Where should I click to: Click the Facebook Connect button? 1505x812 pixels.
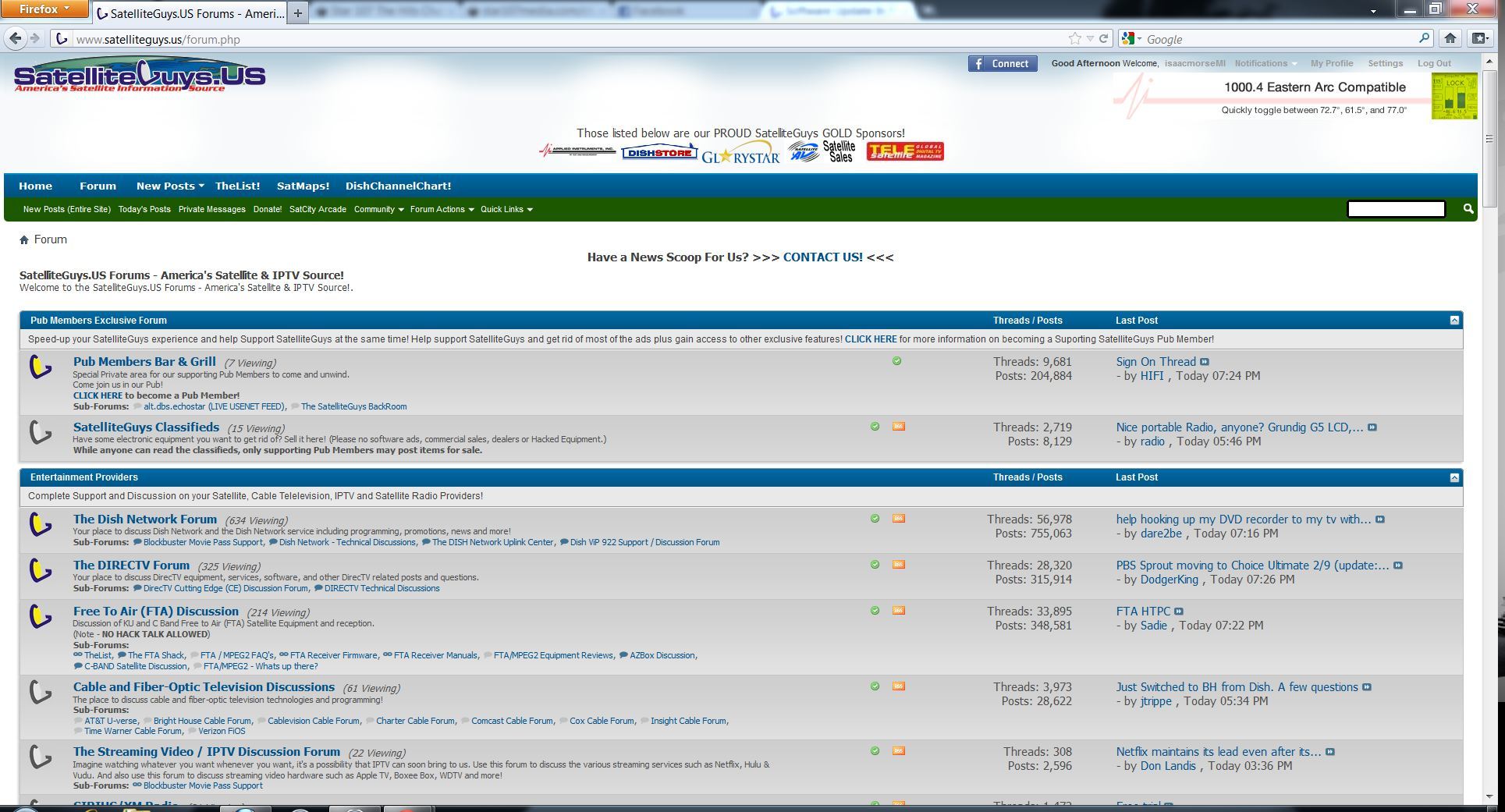1003,64
